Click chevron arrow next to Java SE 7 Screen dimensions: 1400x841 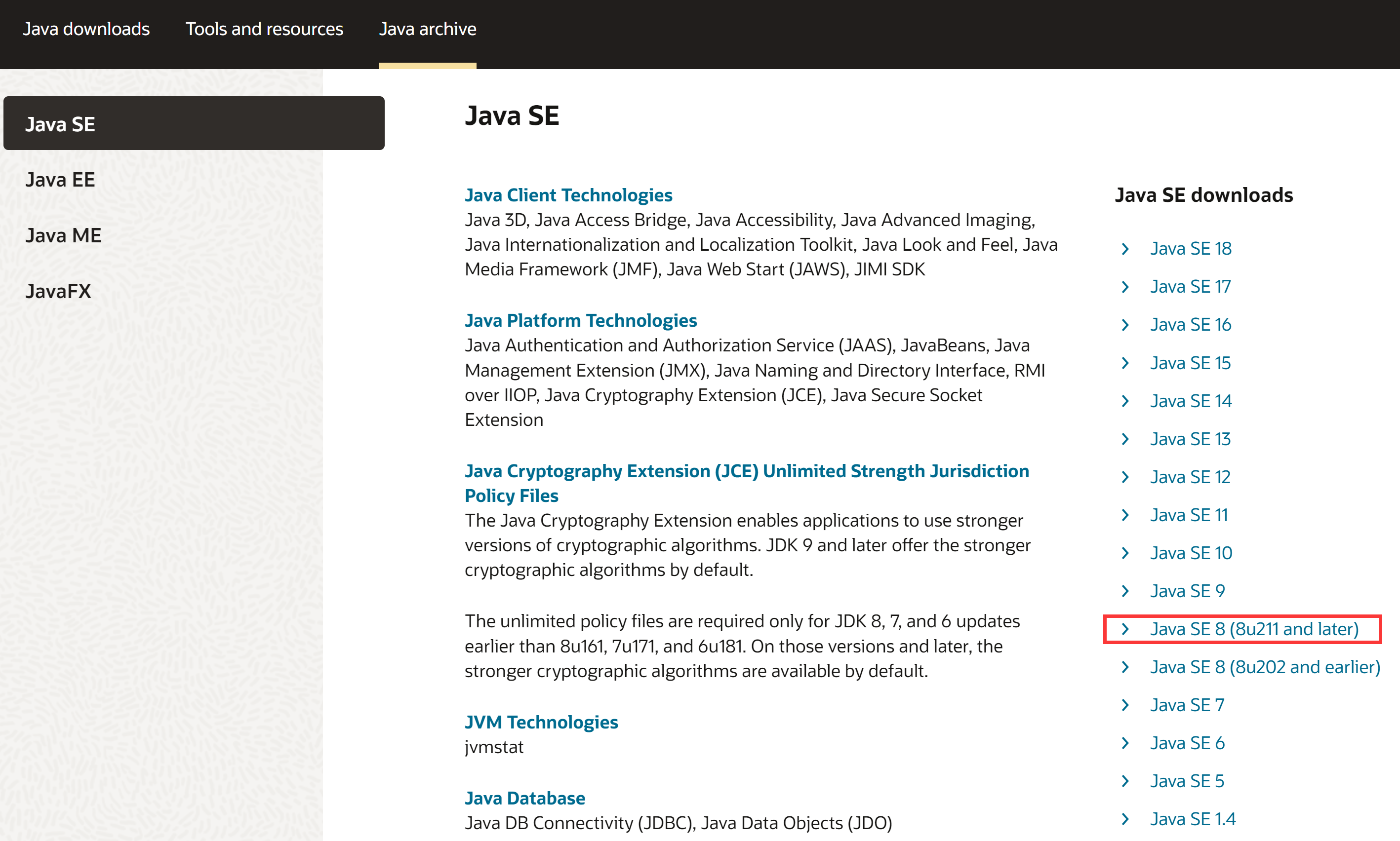(x=1125, y=705)
